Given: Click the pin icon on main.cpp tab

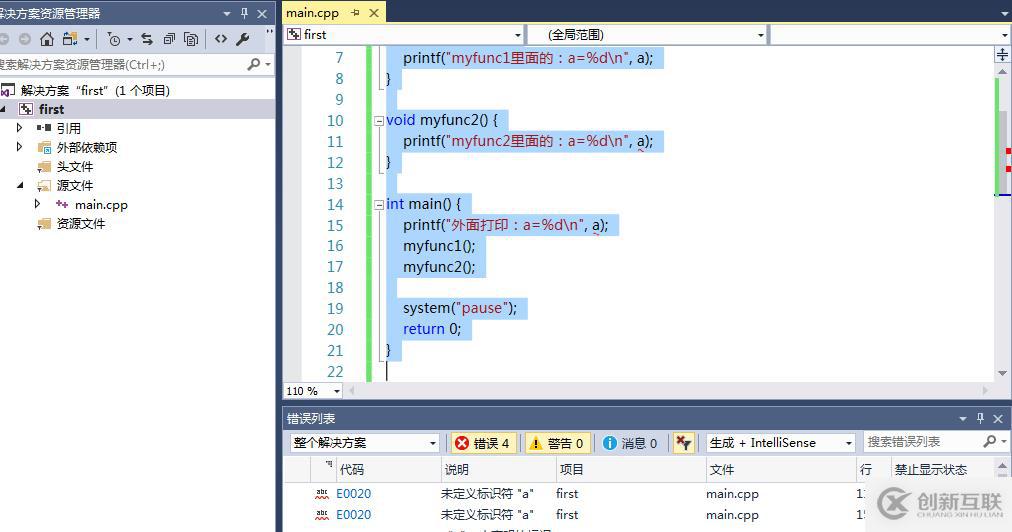Looking at the screenshot, I should pyautogui.click(x=355, y=12).
